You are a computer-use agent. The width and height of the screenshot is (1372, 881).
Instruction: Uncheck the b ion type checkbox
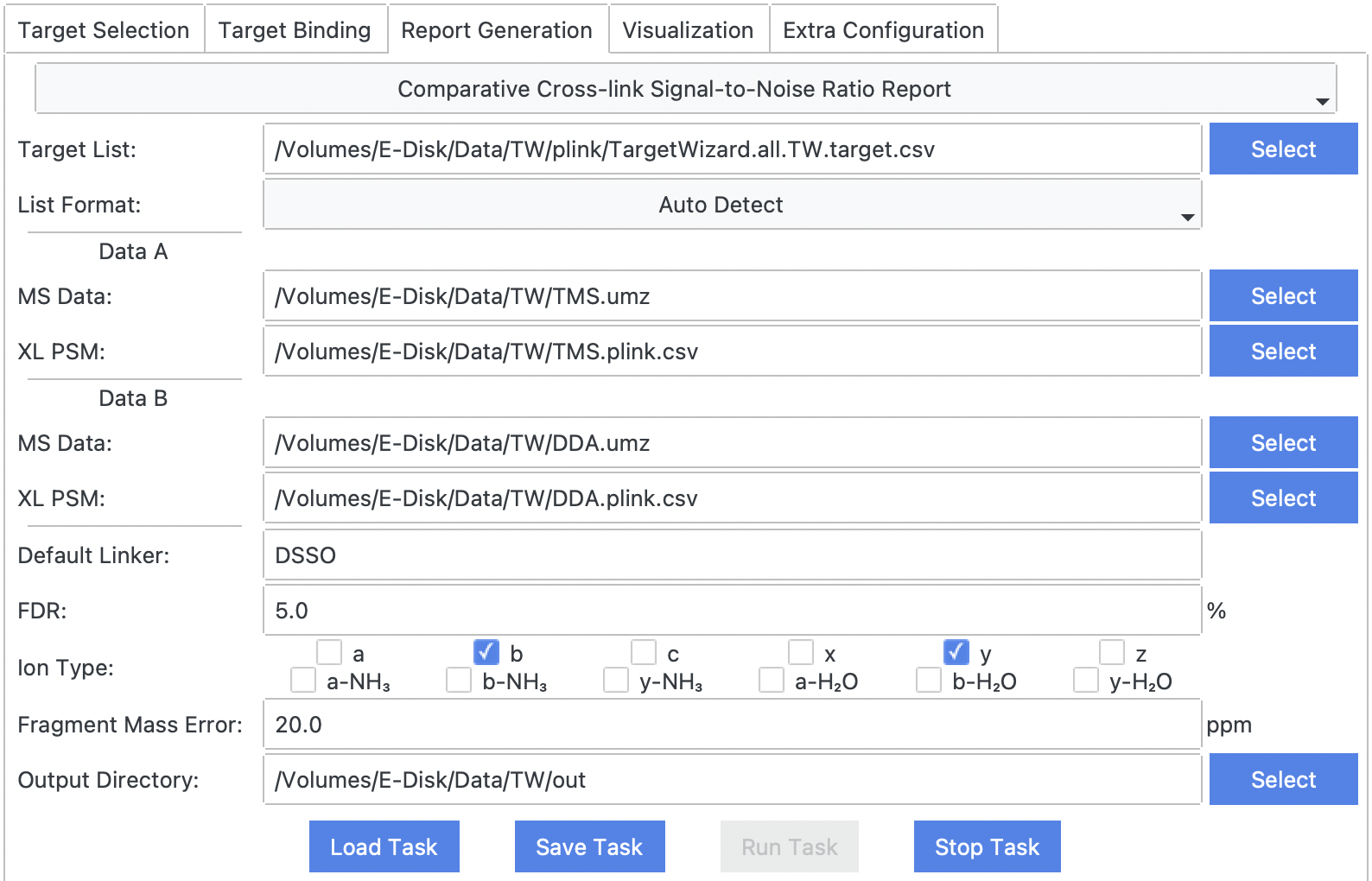click(x=486, y=652)
